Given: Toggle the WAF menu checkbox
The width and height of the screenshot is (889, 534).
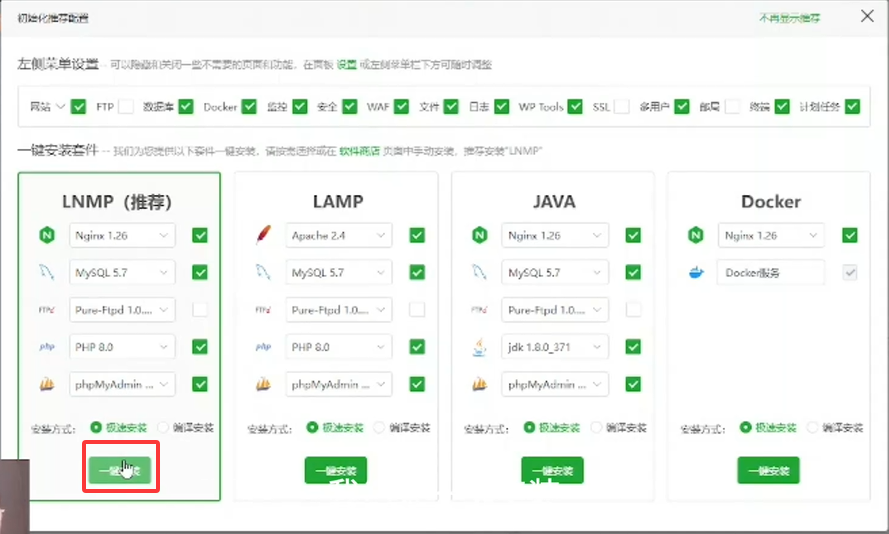Looking at the screenshot, I should click(401, 107).
